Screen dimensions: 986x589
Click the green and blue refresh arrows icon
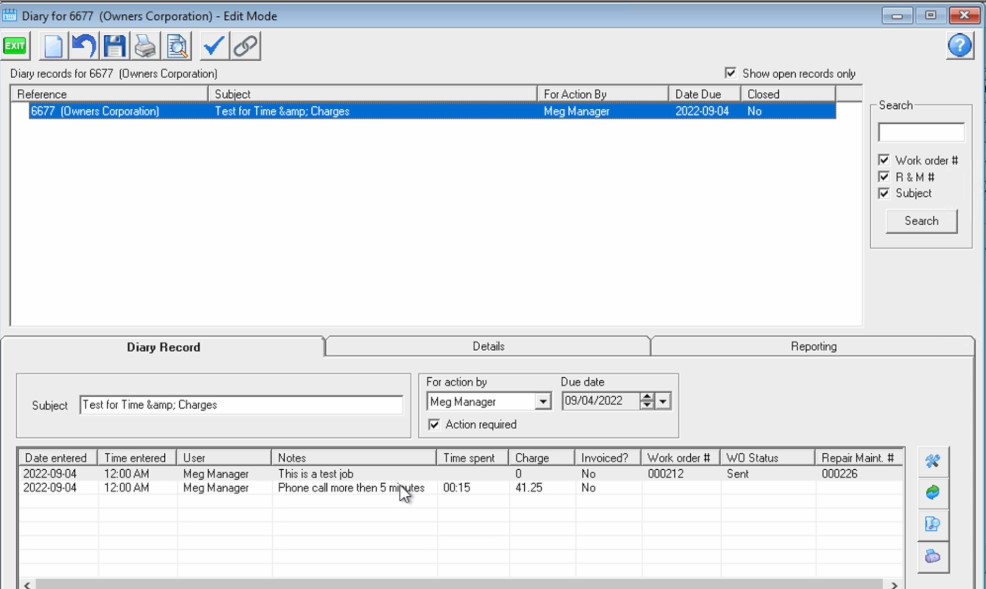click(932, 493)
